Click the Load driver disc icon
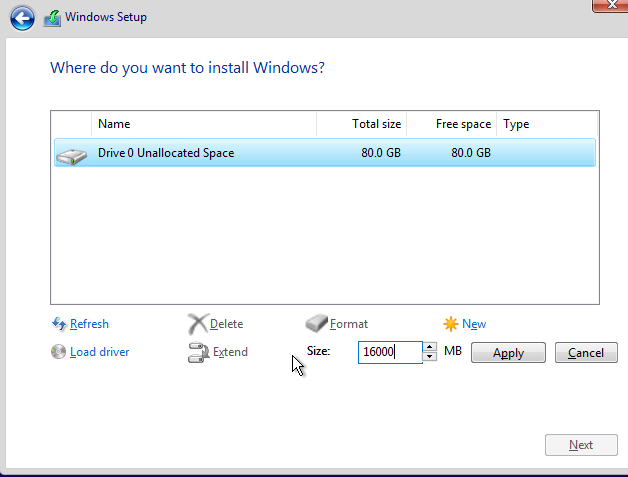This screenshot has height=477, width=628. [x=58, y=352]
